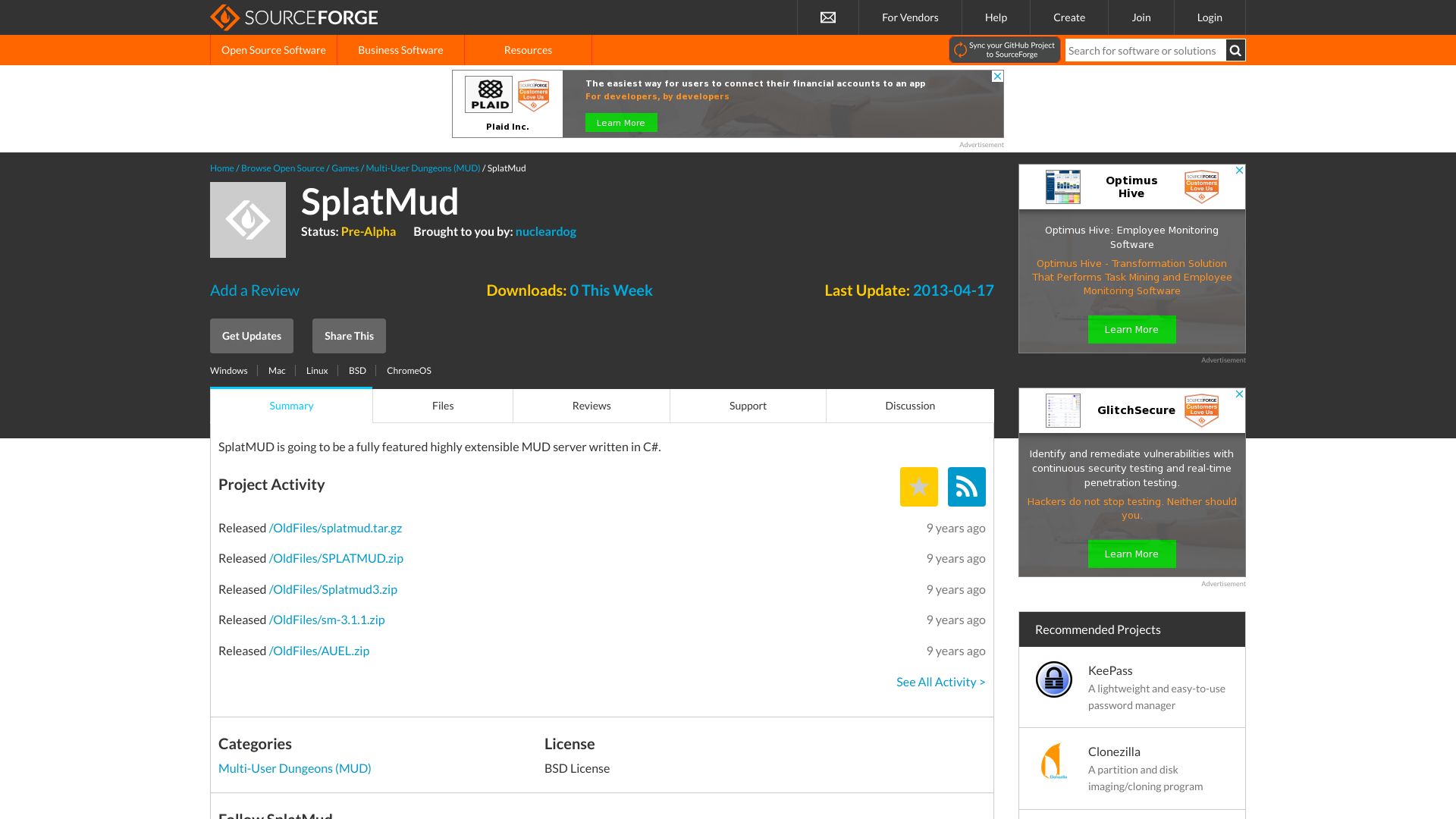Click the BSD platform label
The height and width of the screenshot is (819, 1456).
(x=357, y=371)
